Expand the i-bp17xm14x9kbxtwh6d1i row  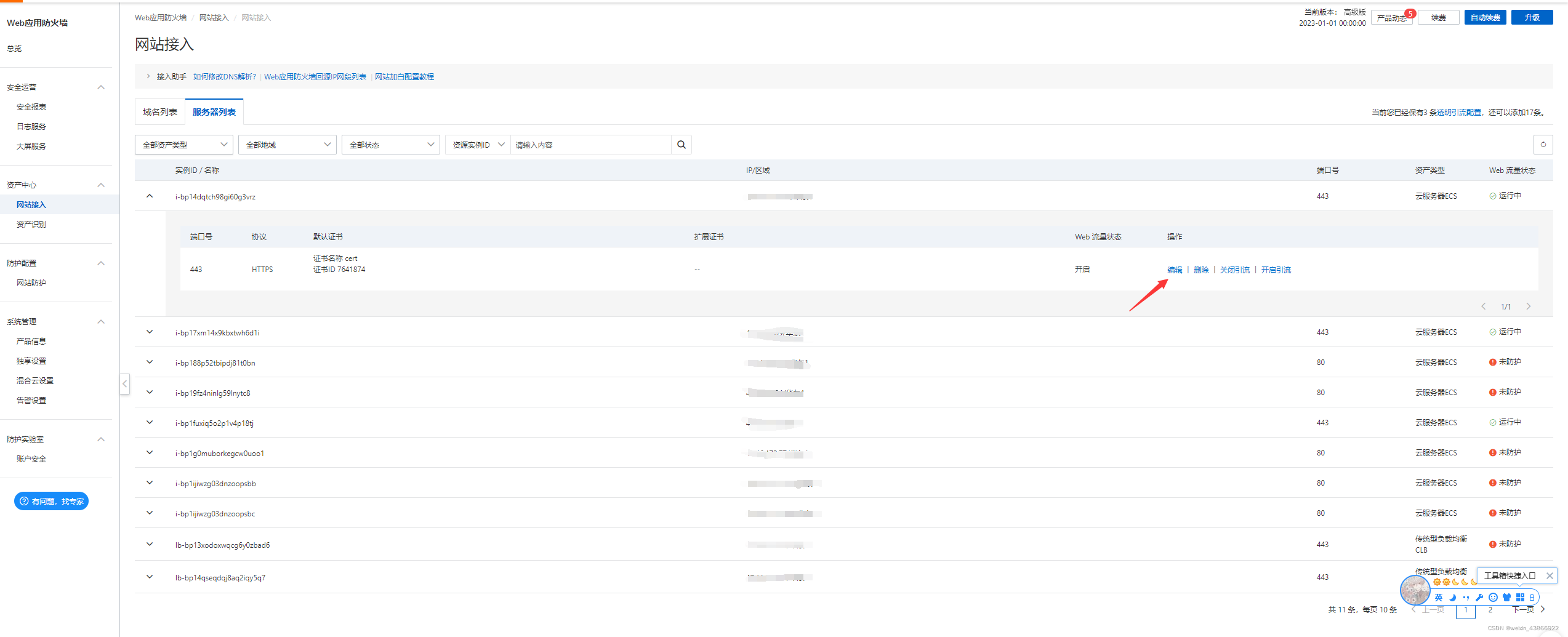click(150, 332)
